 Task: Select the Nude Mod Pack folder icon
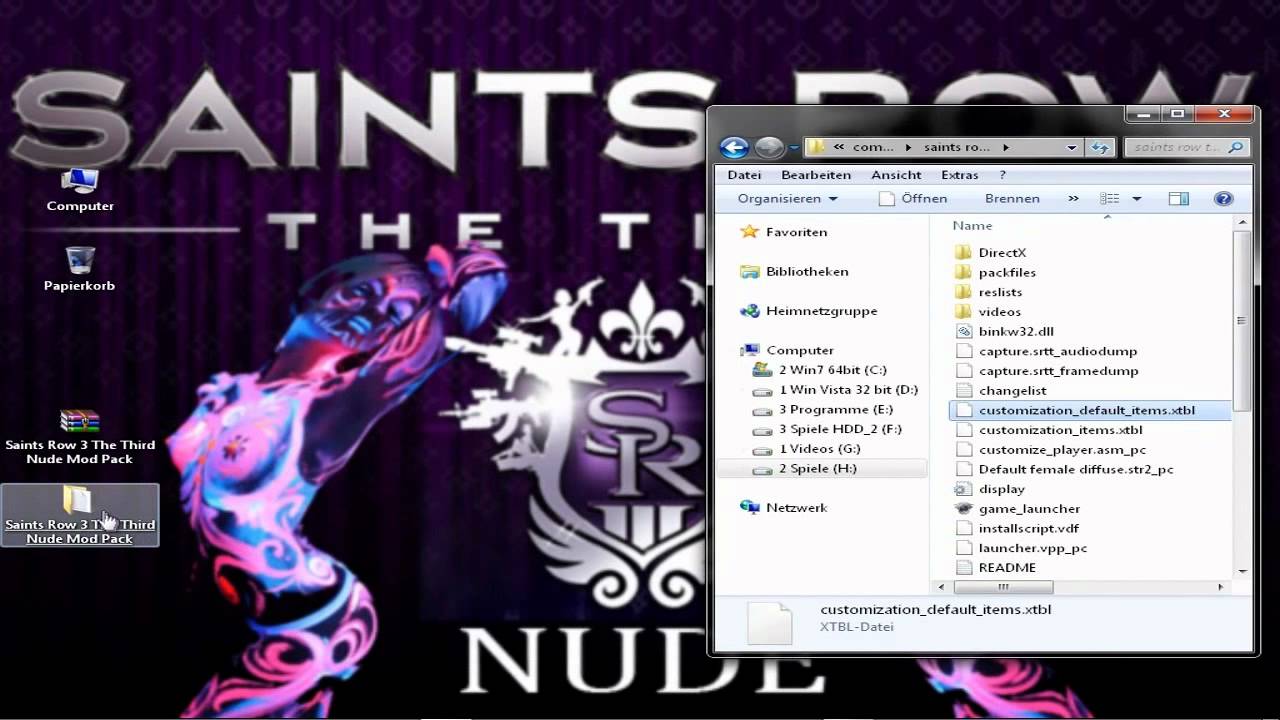(x=78, y=499)
